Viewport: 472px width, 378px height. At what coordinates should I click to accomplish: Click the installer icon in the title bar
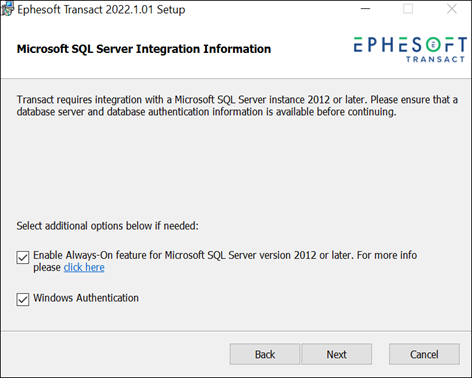tap(7, 9)
